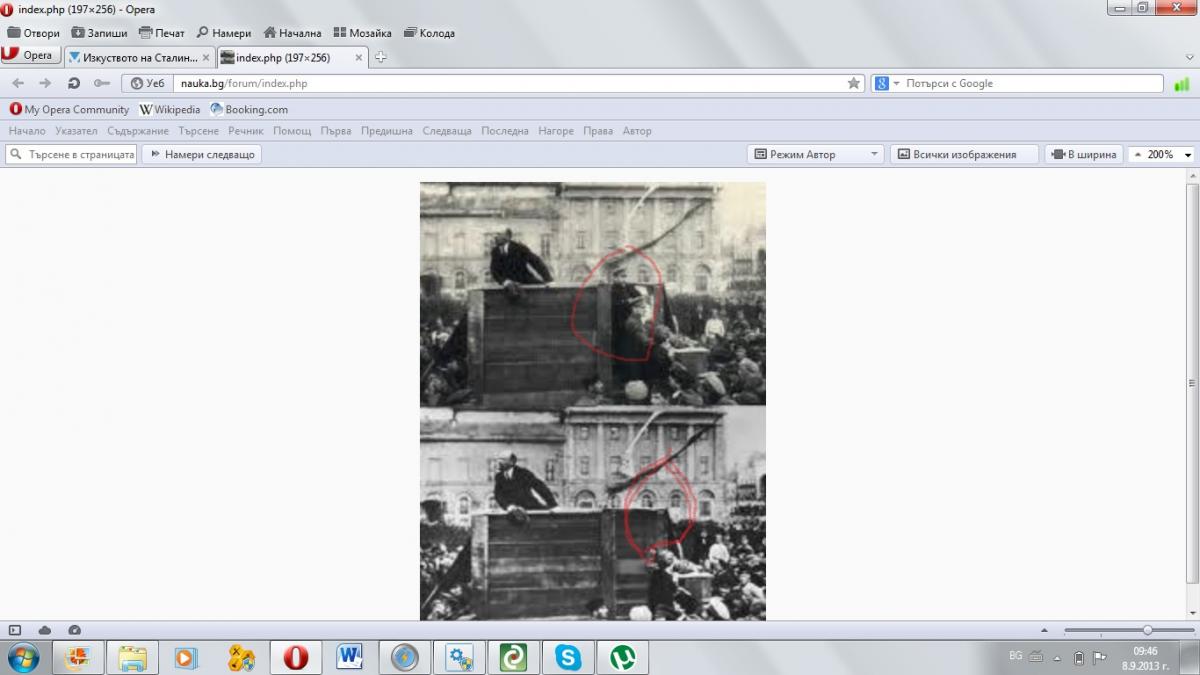Click the Колода (Cascade) windows button
Viewport: 1200px width, 675px height.
[x=429, y=33]
